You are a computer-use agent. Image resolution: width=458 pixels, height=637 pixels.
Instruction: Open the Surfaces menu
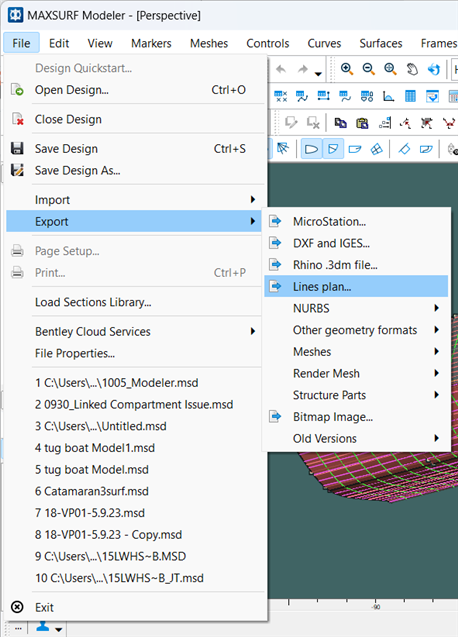381,43
